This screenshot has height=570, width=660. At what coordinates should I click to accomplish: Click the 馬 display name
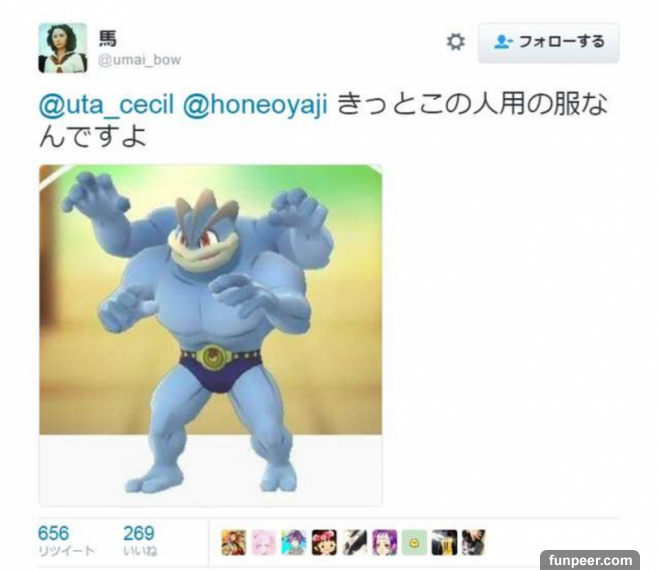(108, 38)
